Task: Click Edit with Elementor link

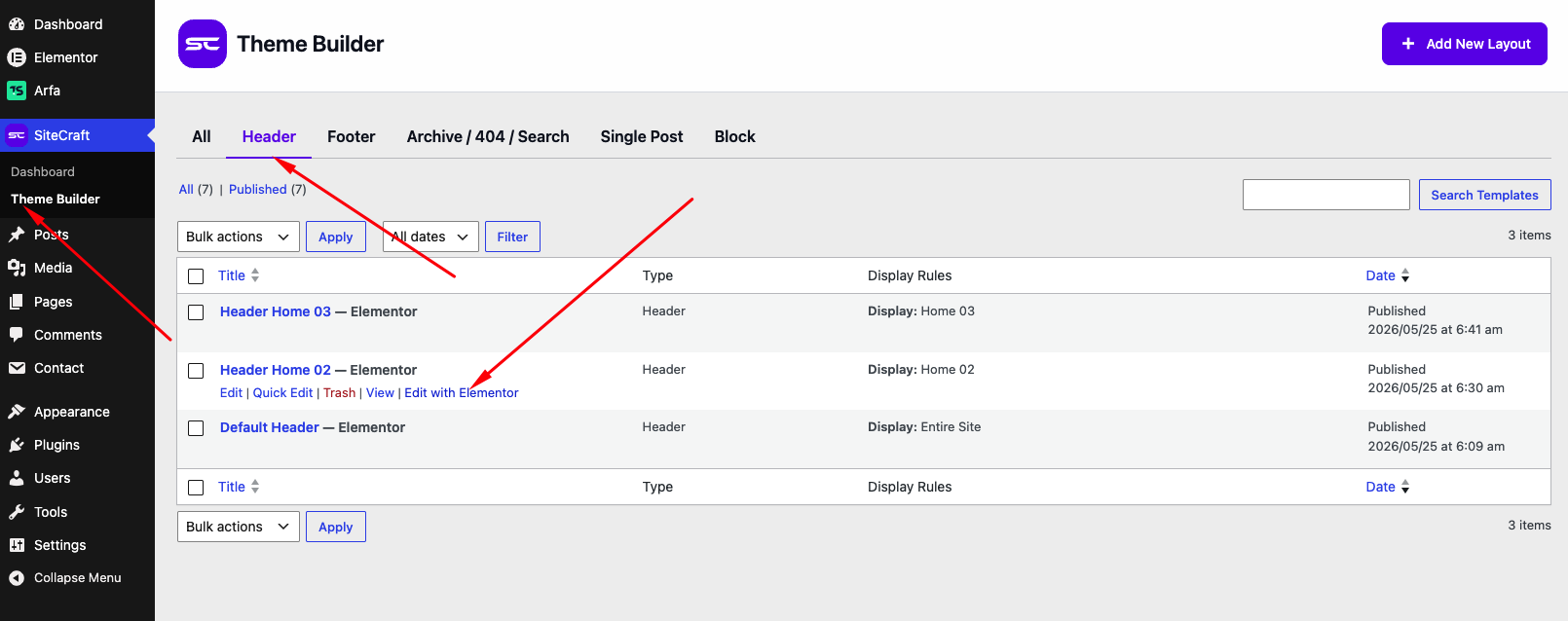Action: [462, 393]
